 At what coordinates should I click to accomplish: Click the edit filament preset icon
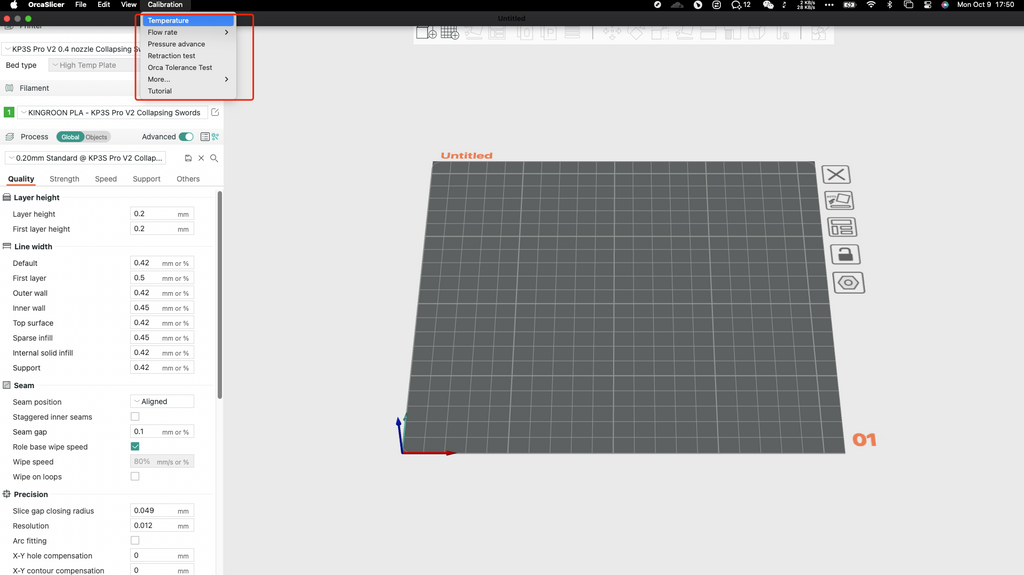coord(214,113)
